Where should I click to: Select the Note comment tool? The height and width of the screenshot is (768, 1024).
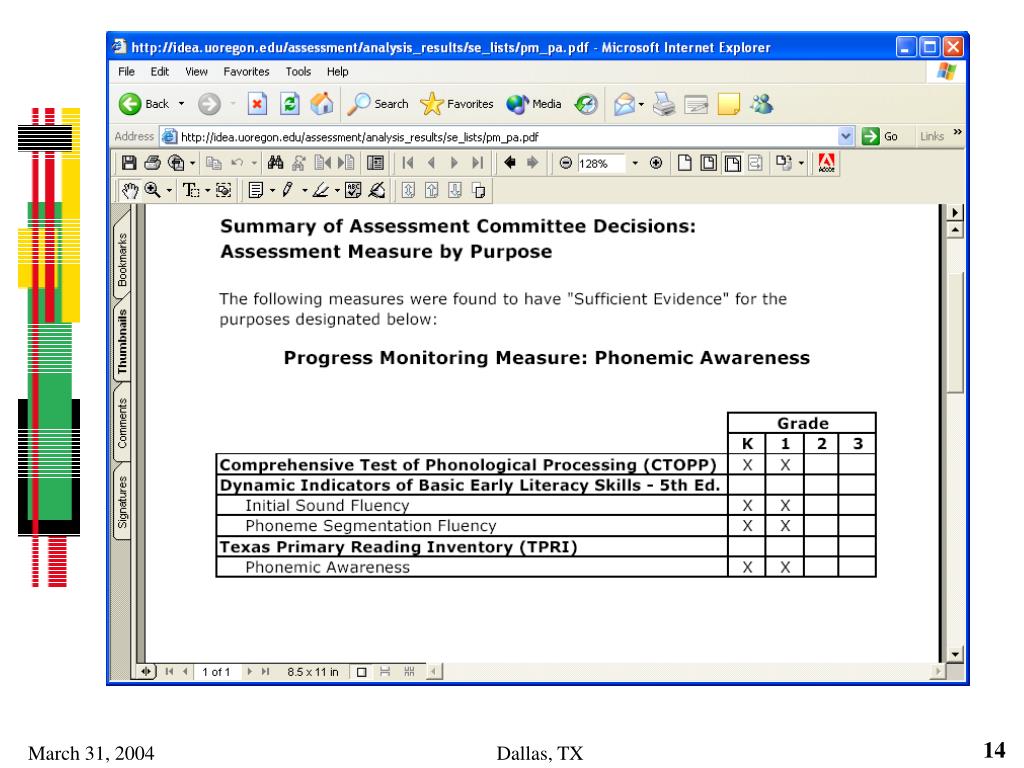pos(256,190)
